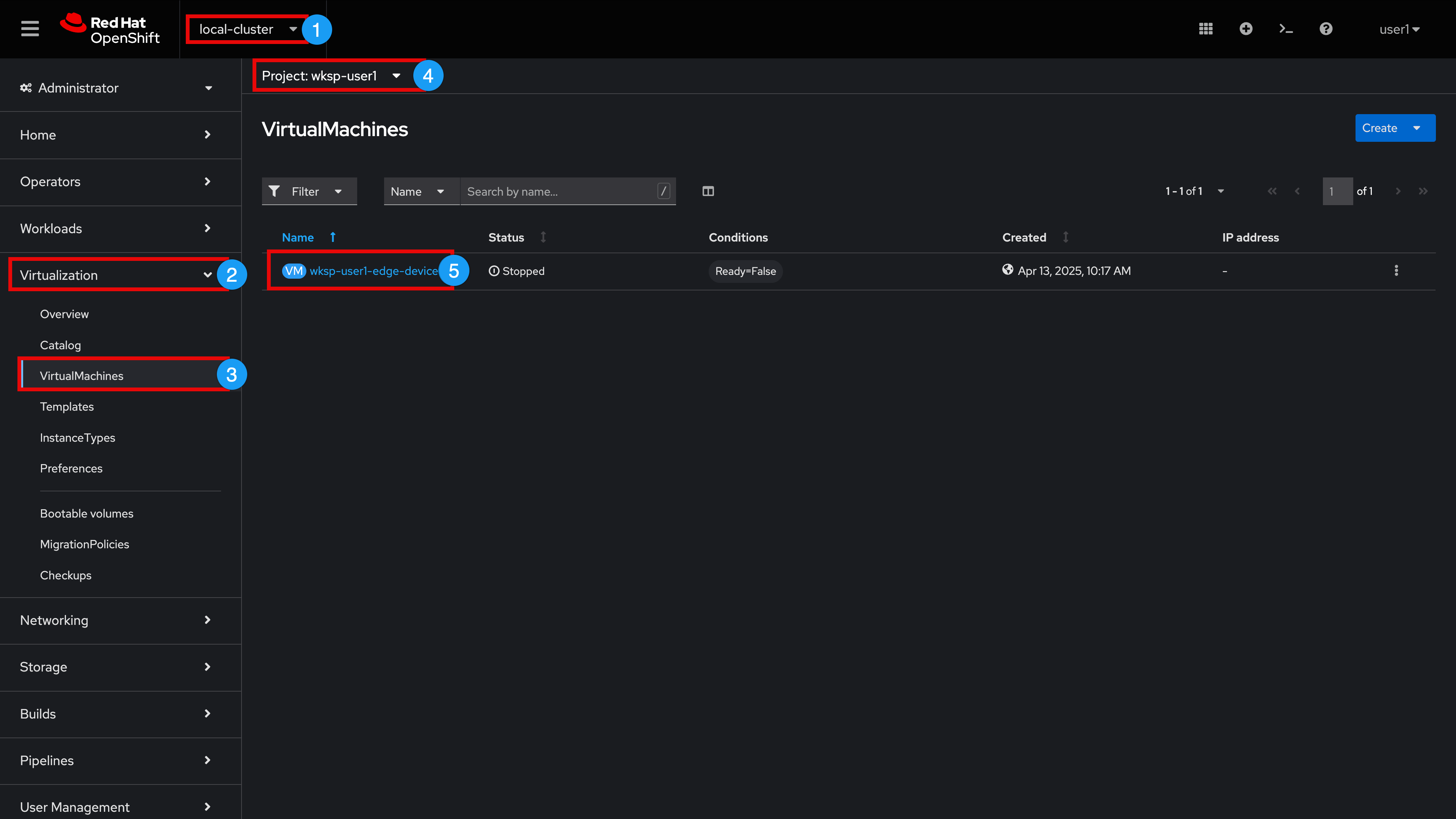Open the InstanceTypes page

pos(77,438)
